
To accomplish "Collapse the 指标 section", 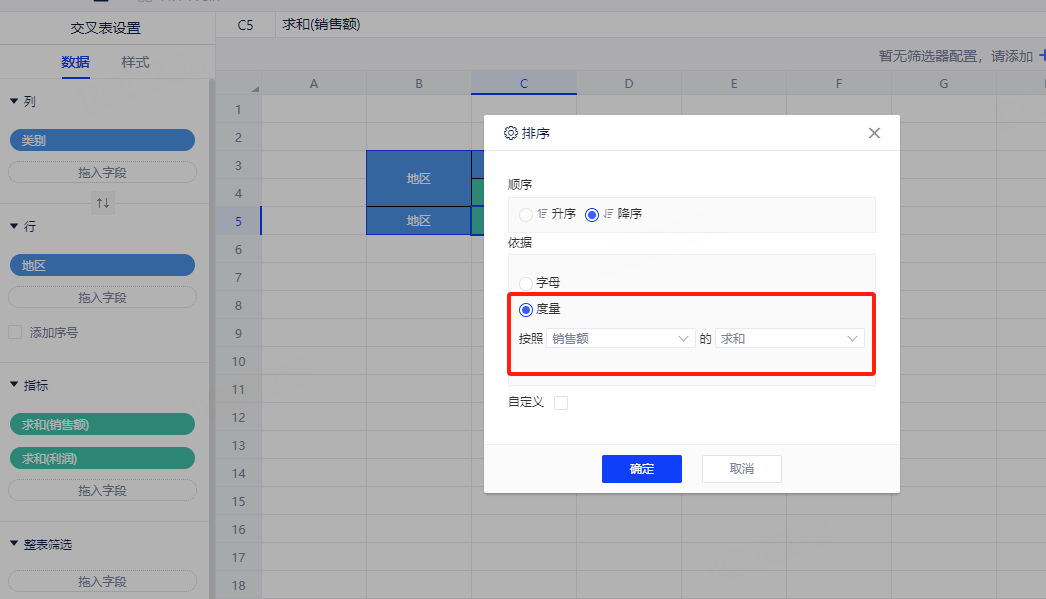I will pos(14,385).
